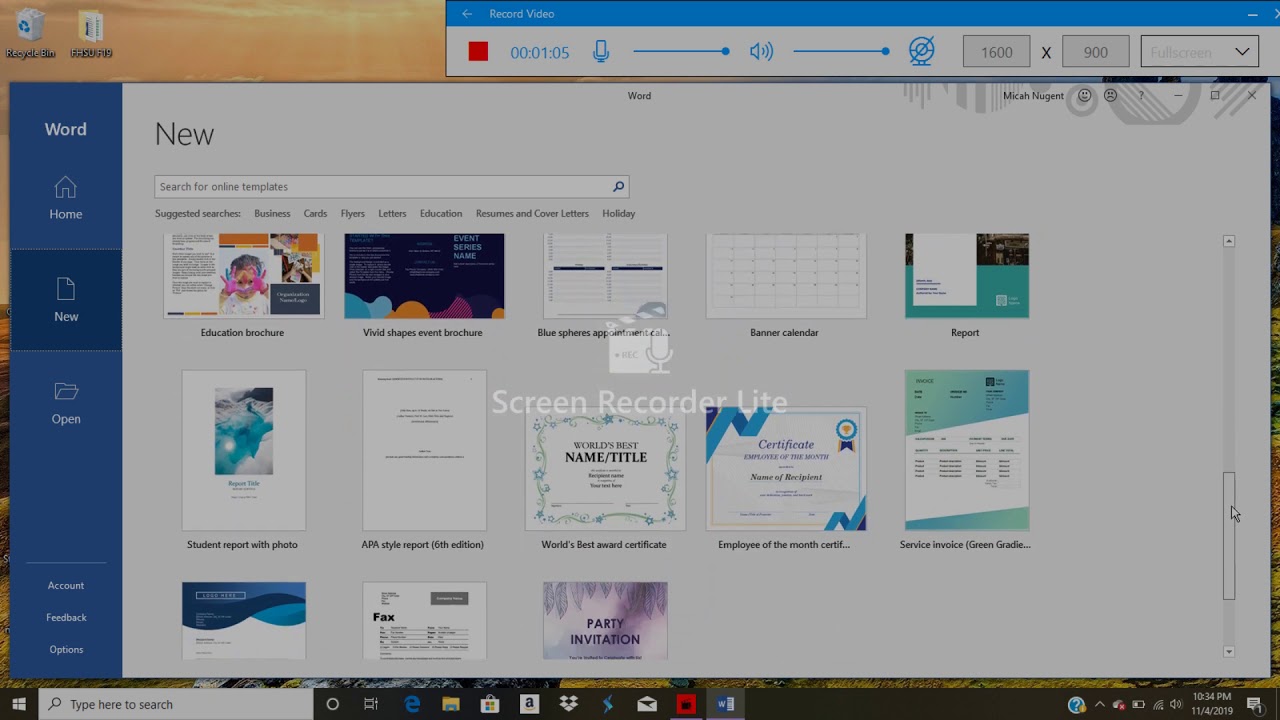This screenshot has height=720, width=1280.
Task: Open the Education brochure template
Action: pos(243,277)
